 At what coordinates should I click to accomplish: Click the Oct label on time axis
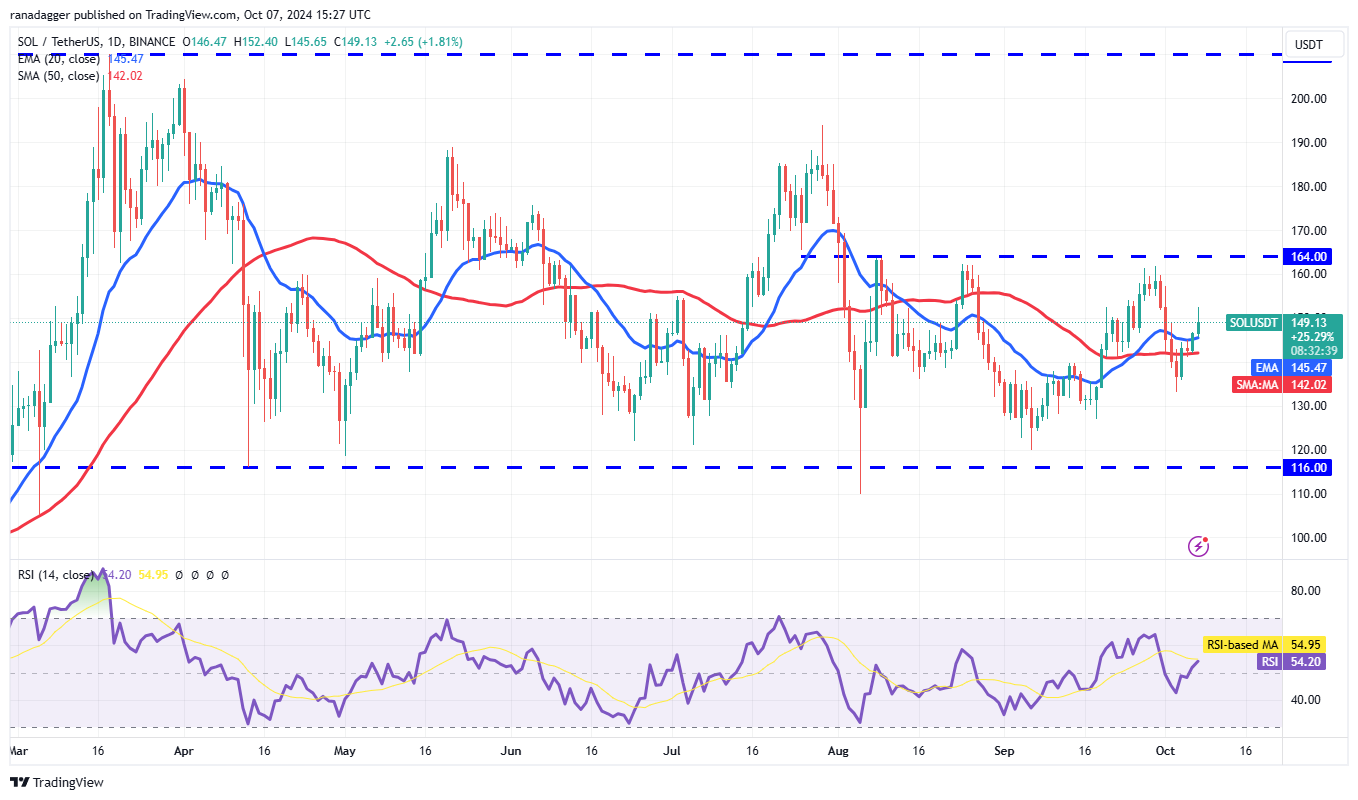pos(1166,750)
